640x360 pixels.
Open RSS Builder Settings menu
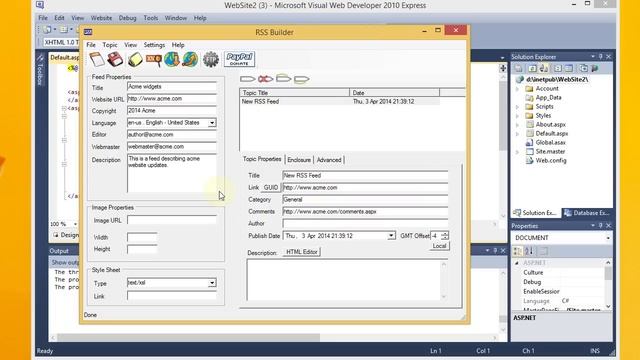coord(154,45)
